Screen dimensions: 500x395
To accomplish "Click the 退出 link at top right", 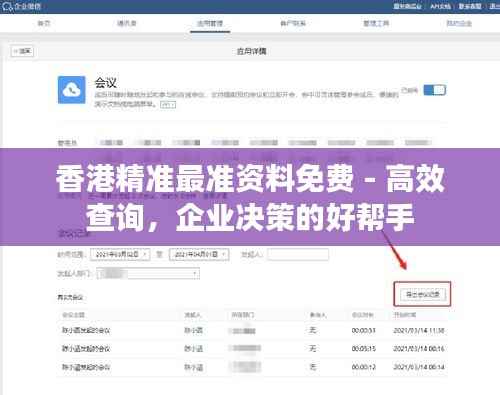I will [495, 6].
